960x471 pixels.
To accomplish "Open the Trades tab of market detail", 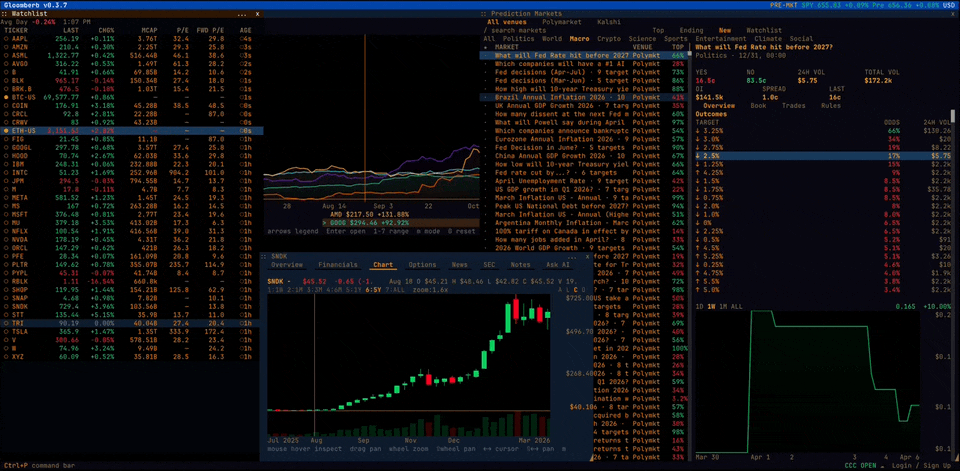I will [x=793, y=105].
